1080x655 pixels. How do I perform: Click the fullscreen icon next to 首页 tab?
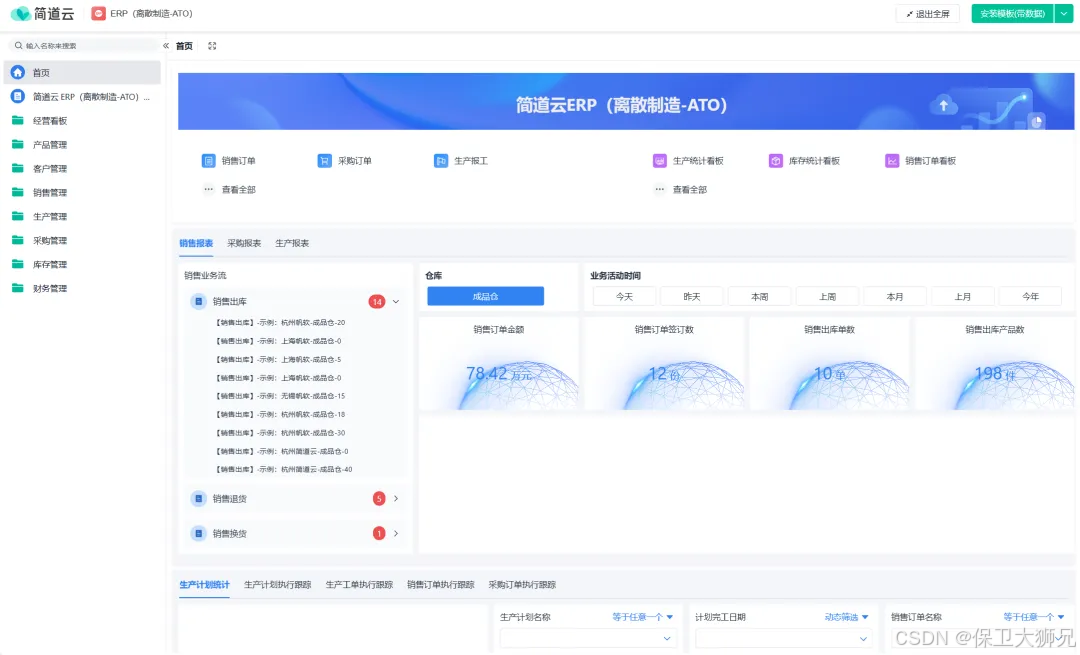pyautogui.click(x=212, y=46)
